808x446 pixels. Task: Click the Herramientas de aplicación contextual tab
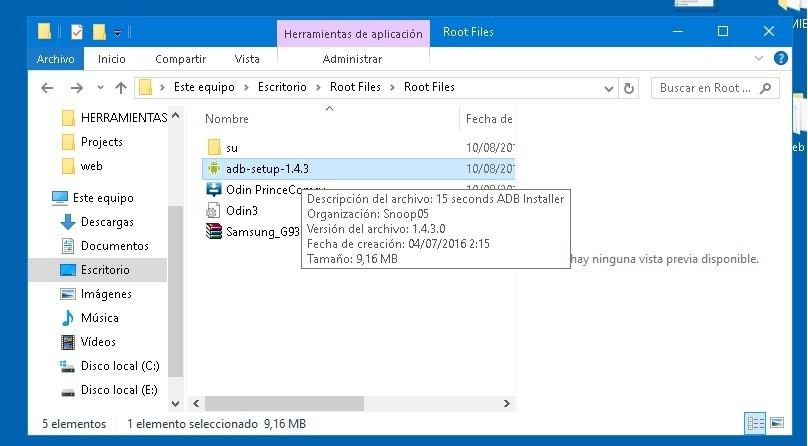(x=353, y=34)
